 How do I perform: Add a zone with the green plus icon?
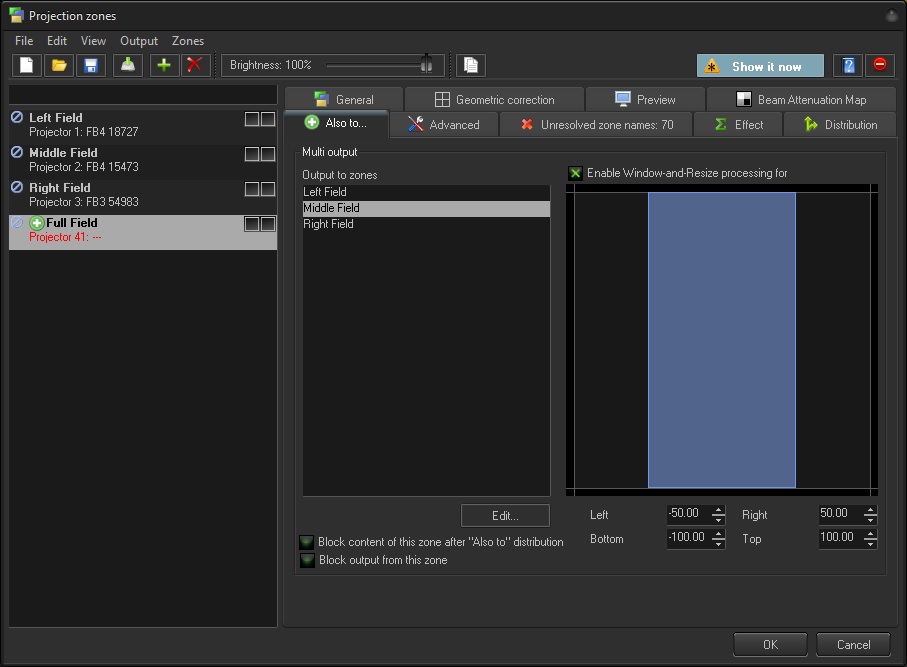pyautogui.click(x=164, y=66)
